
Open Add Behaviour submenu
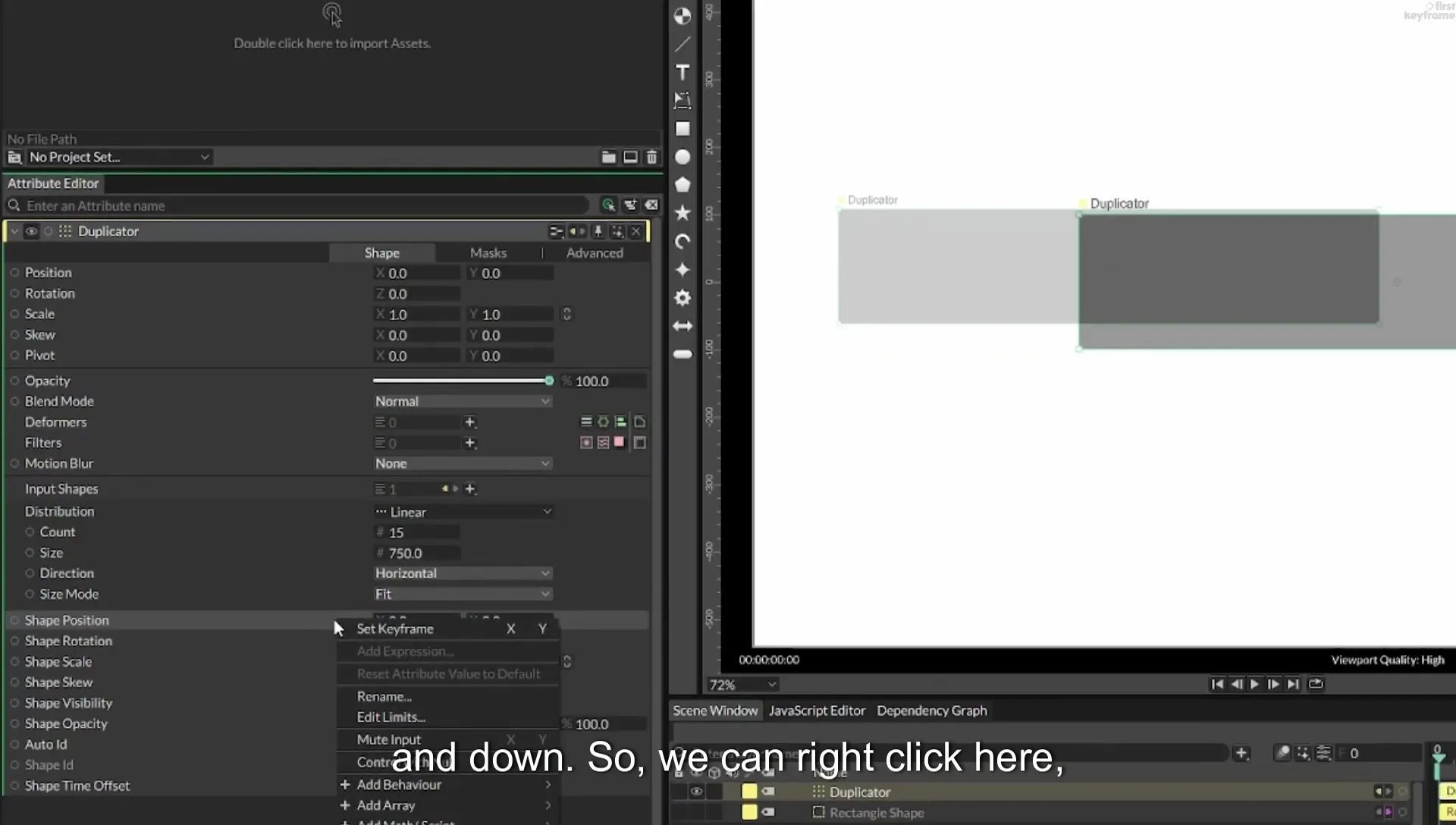tap(447, 785)
